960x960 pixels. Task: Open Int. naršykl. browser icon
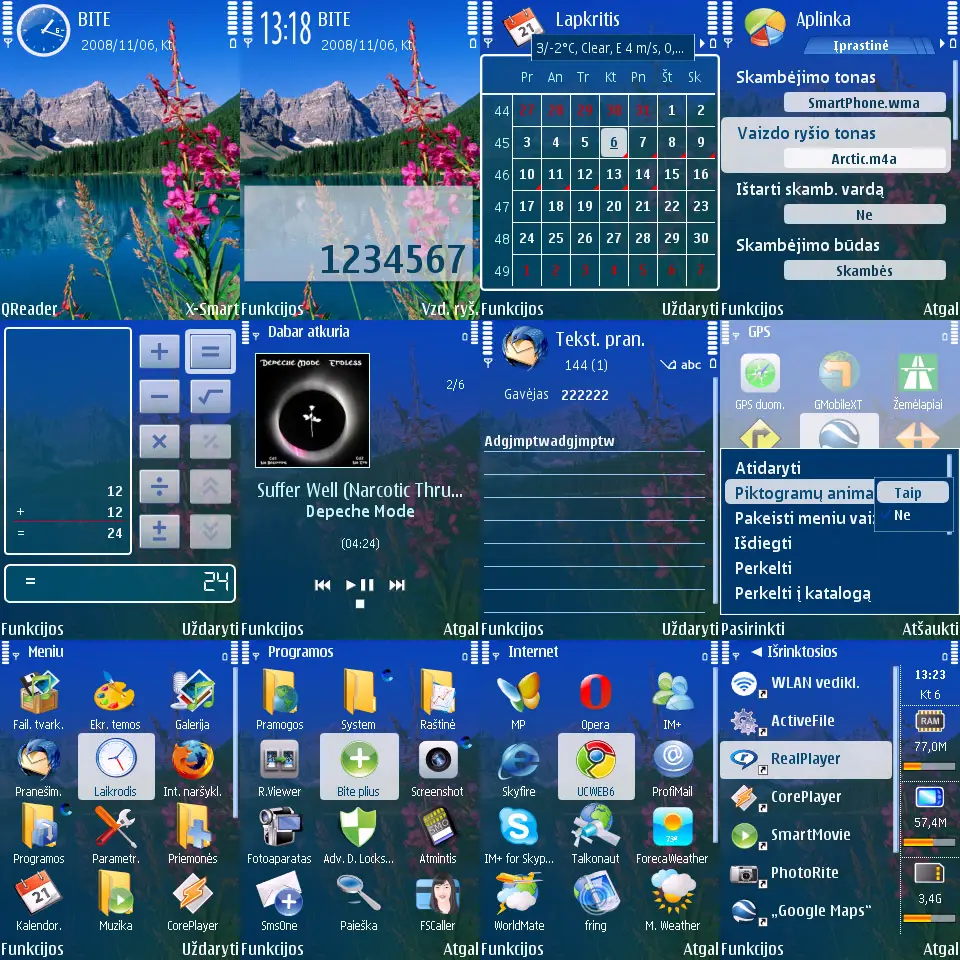click(192, 767)
